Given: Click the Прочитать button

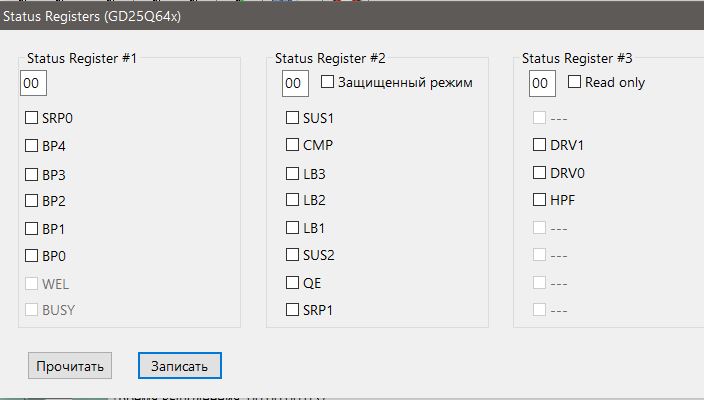Looking at the screenshot, I should pyautogui.click(x=70, y=366).
